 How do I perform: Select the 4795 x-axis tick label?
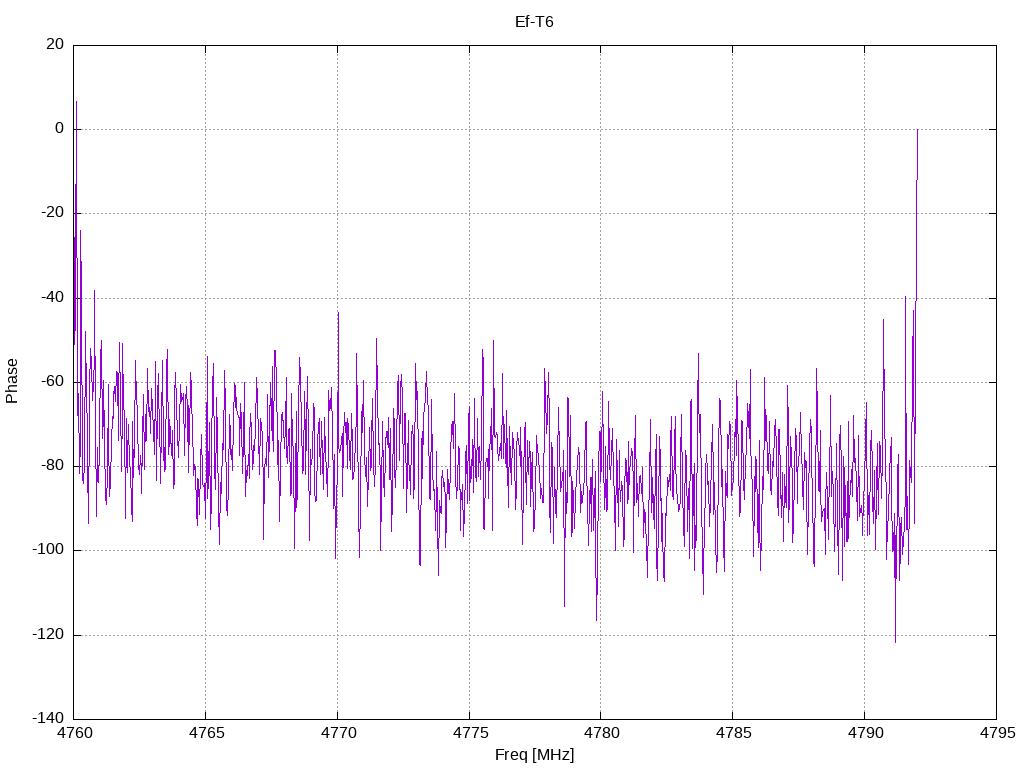point(995,733)
